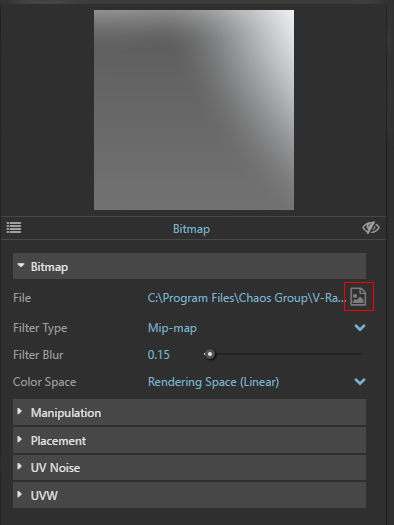The height and width of the screenshot is (525, 394).
Task: Click the centered Bitmap texture title
Action: click(x=191, y=229)
